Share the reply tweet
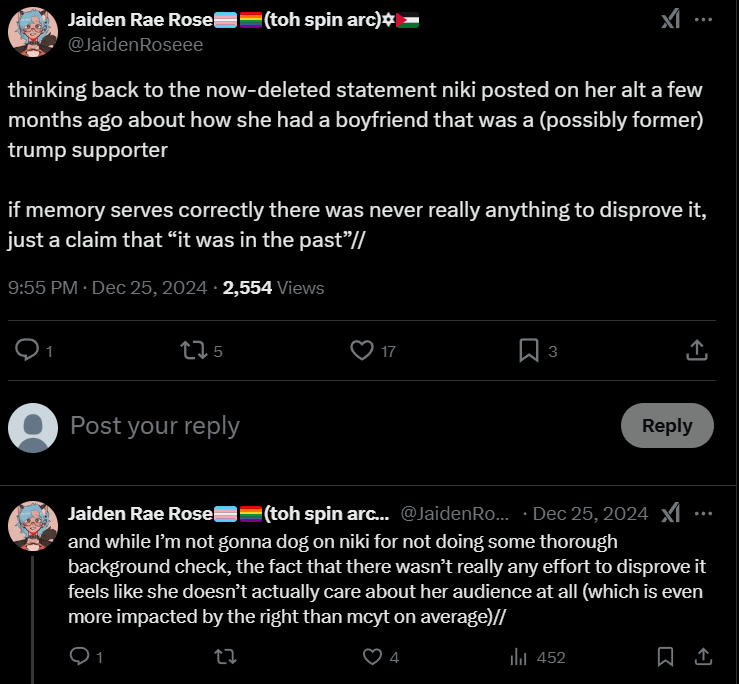Viewport: 739px width, 684px height. [x=703, y=656]
